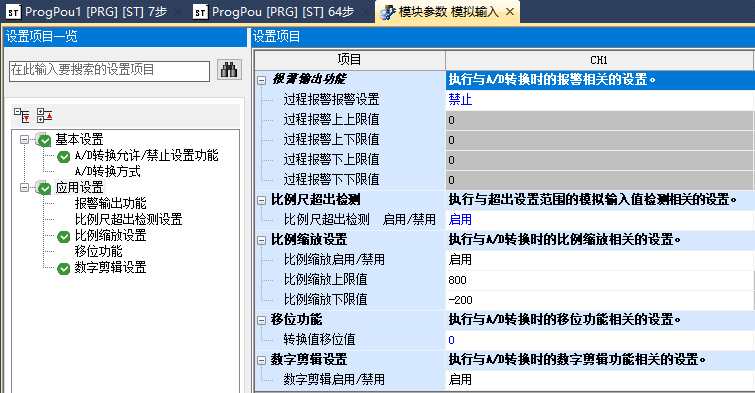Viewport: 755px width, 393px height.
Task: Select 移位功能 in the settings tree
Action: pos(98,251)
